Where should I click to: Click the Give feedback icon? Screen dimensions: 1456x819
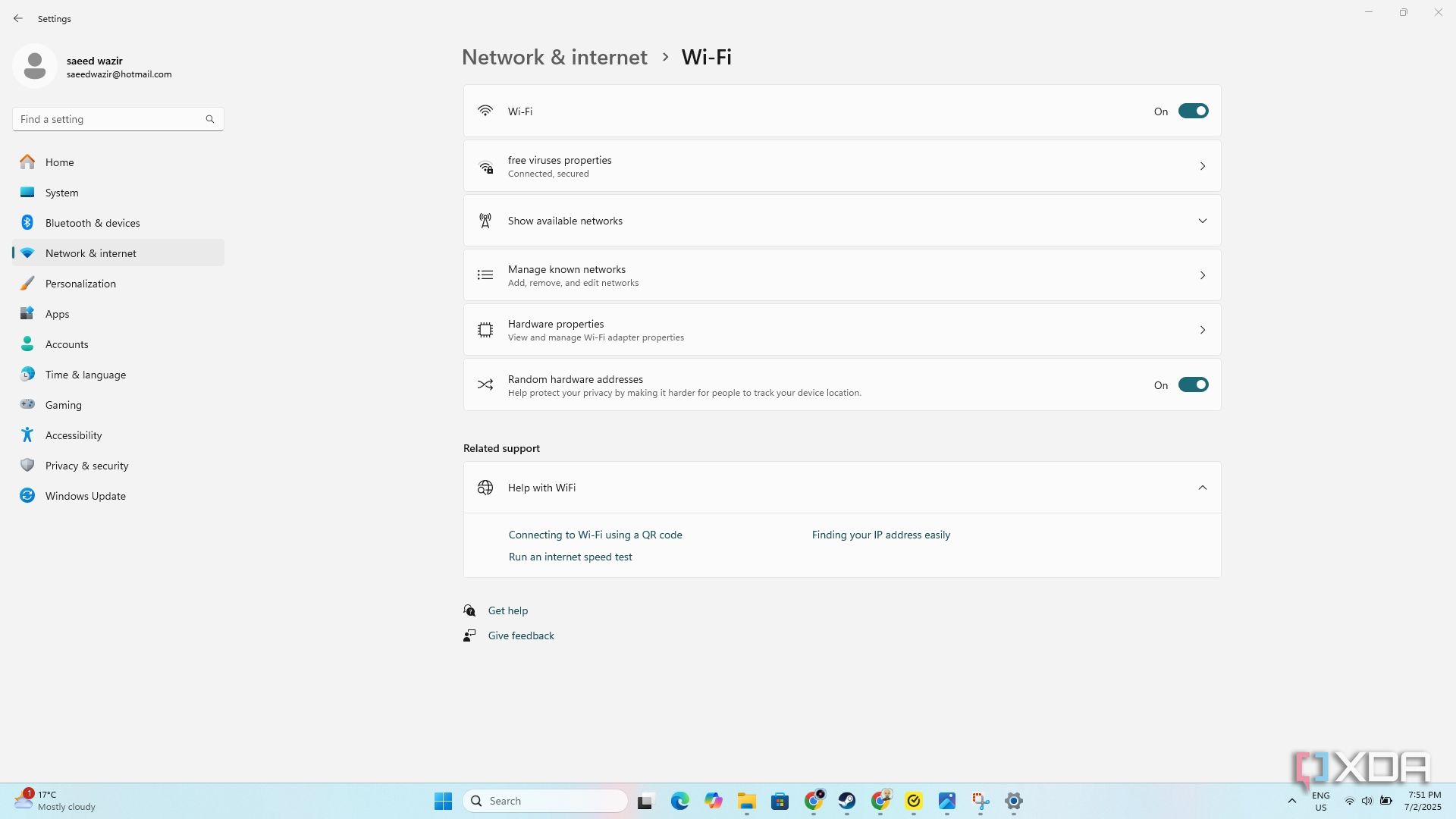click(x=469, y=635)
